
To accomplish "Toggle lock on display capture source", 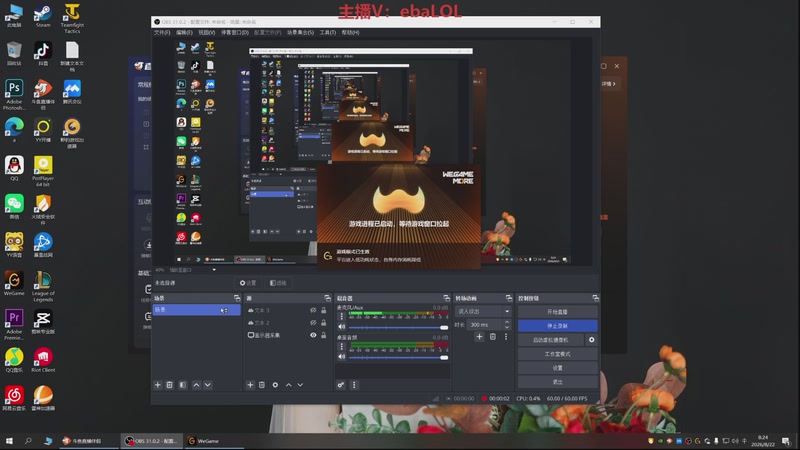I will tap(323, 335).
